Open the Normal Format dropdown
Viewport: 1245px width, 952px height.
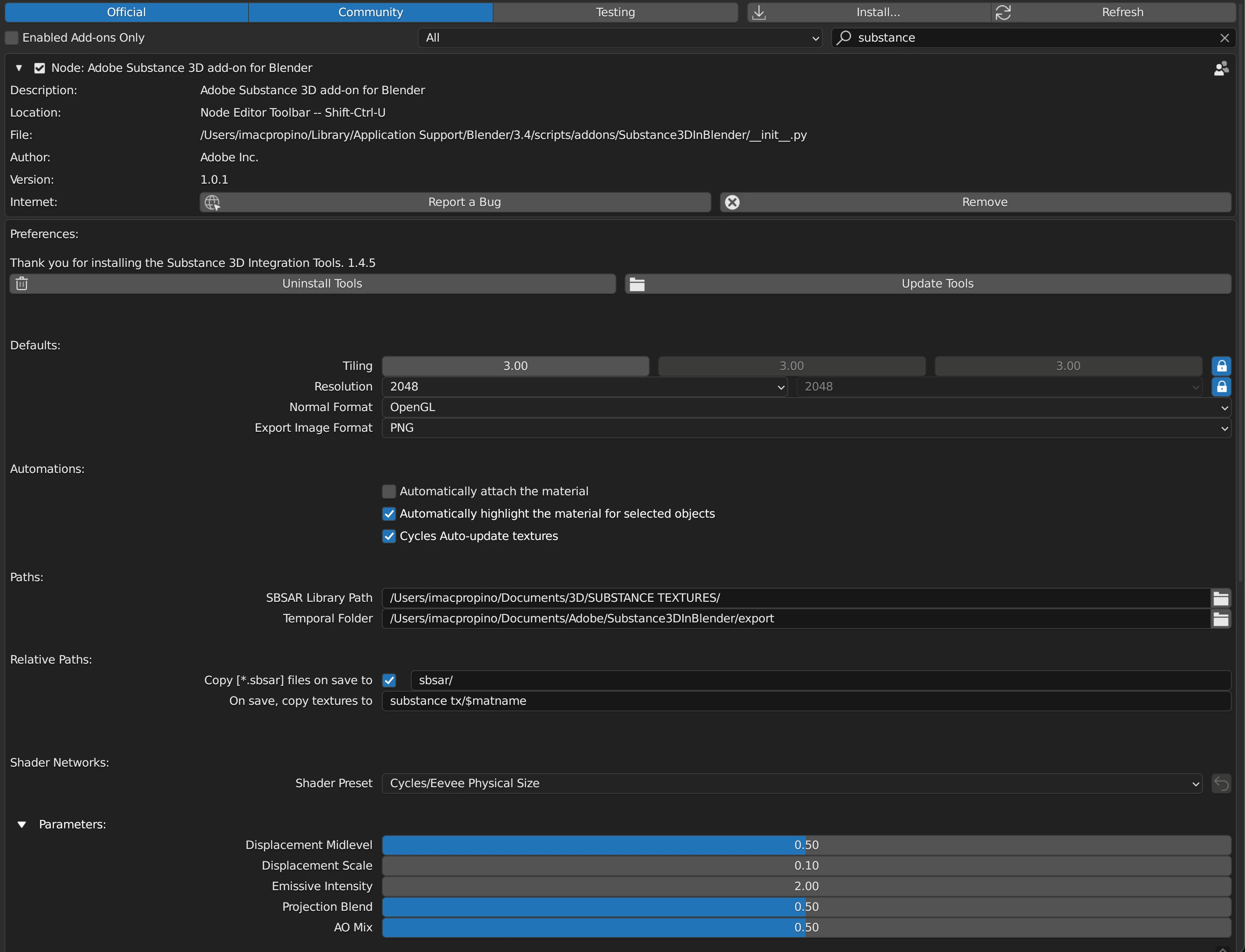point(806,408)
